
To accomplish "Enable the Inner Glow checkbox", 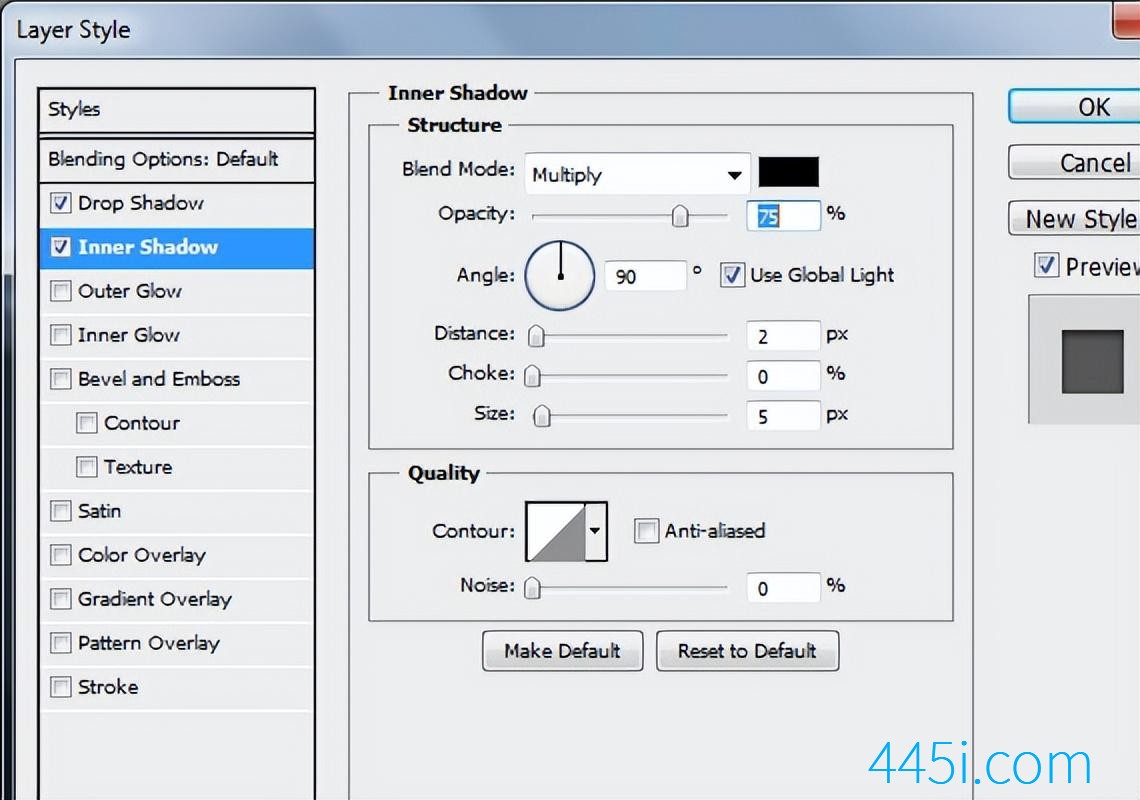I will (x=60, y=335).
